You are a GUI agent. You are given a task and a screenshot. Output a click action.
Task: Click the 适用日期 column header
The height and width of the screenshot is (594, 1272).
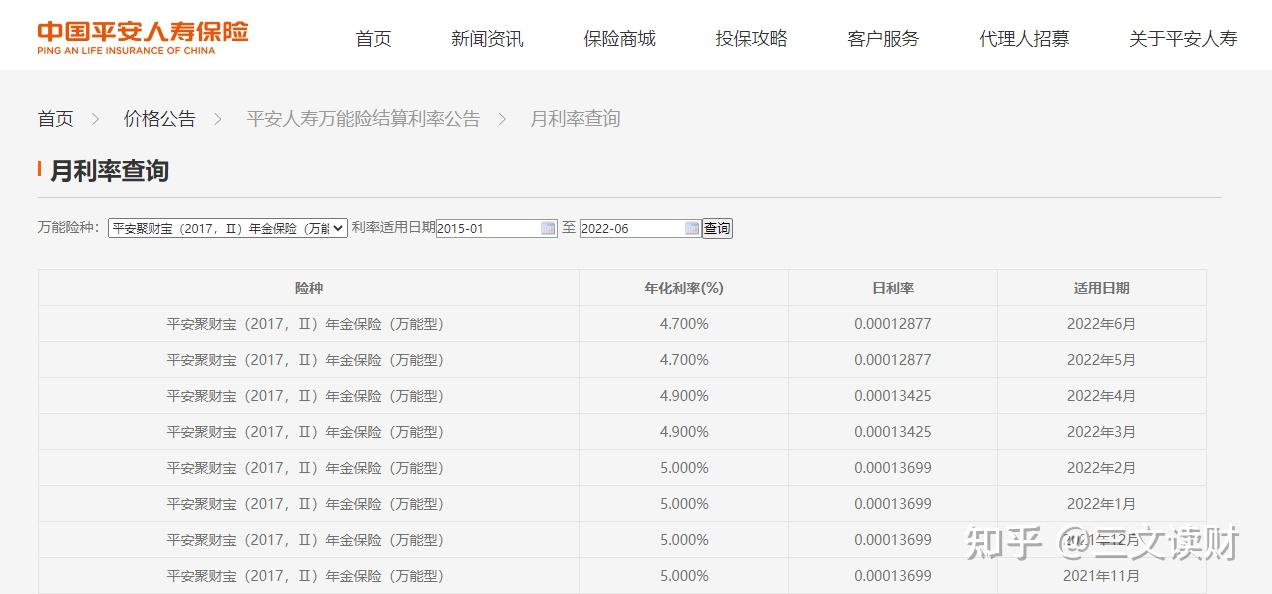1102,288
